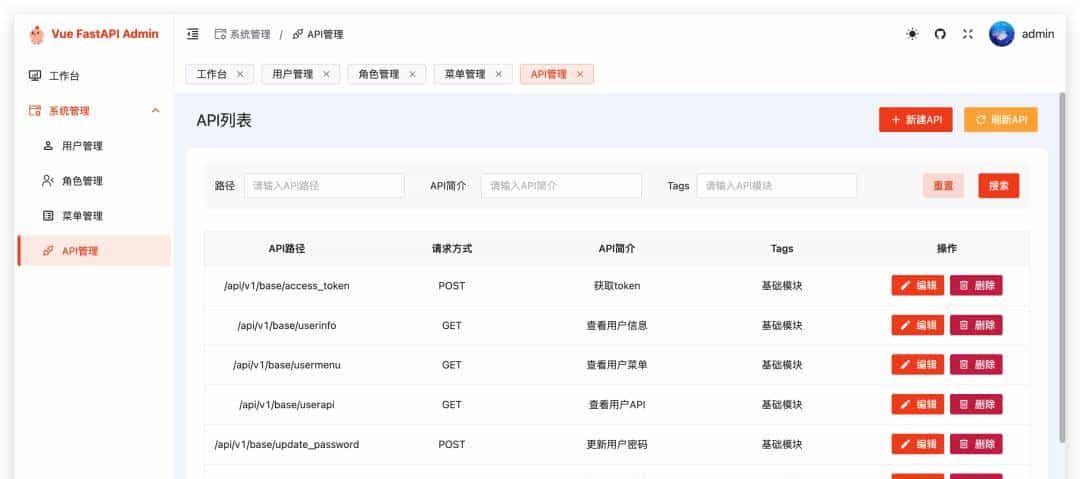Switch to the 菜单管理 tab

[465, 74]
